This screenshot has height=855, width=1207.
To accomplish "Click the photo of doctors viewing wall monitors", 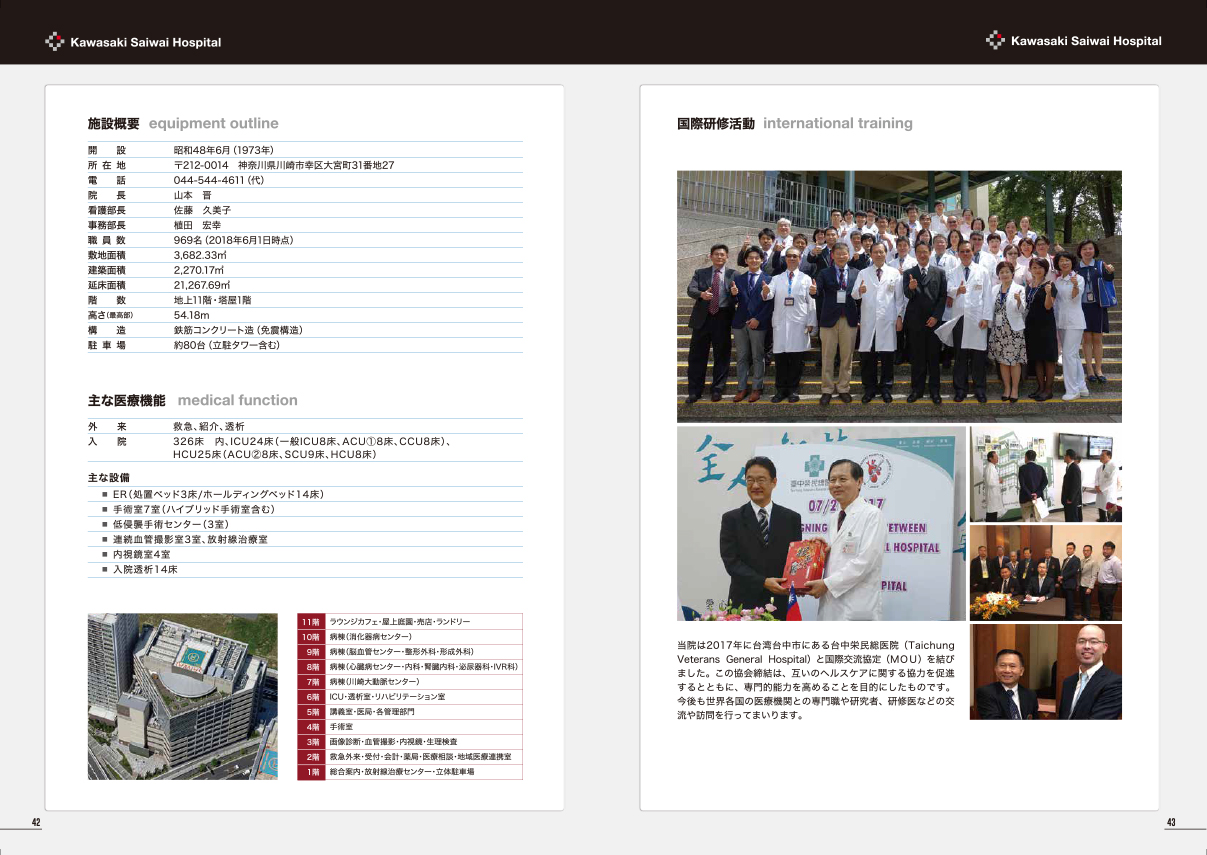I will pos(1045,475).
